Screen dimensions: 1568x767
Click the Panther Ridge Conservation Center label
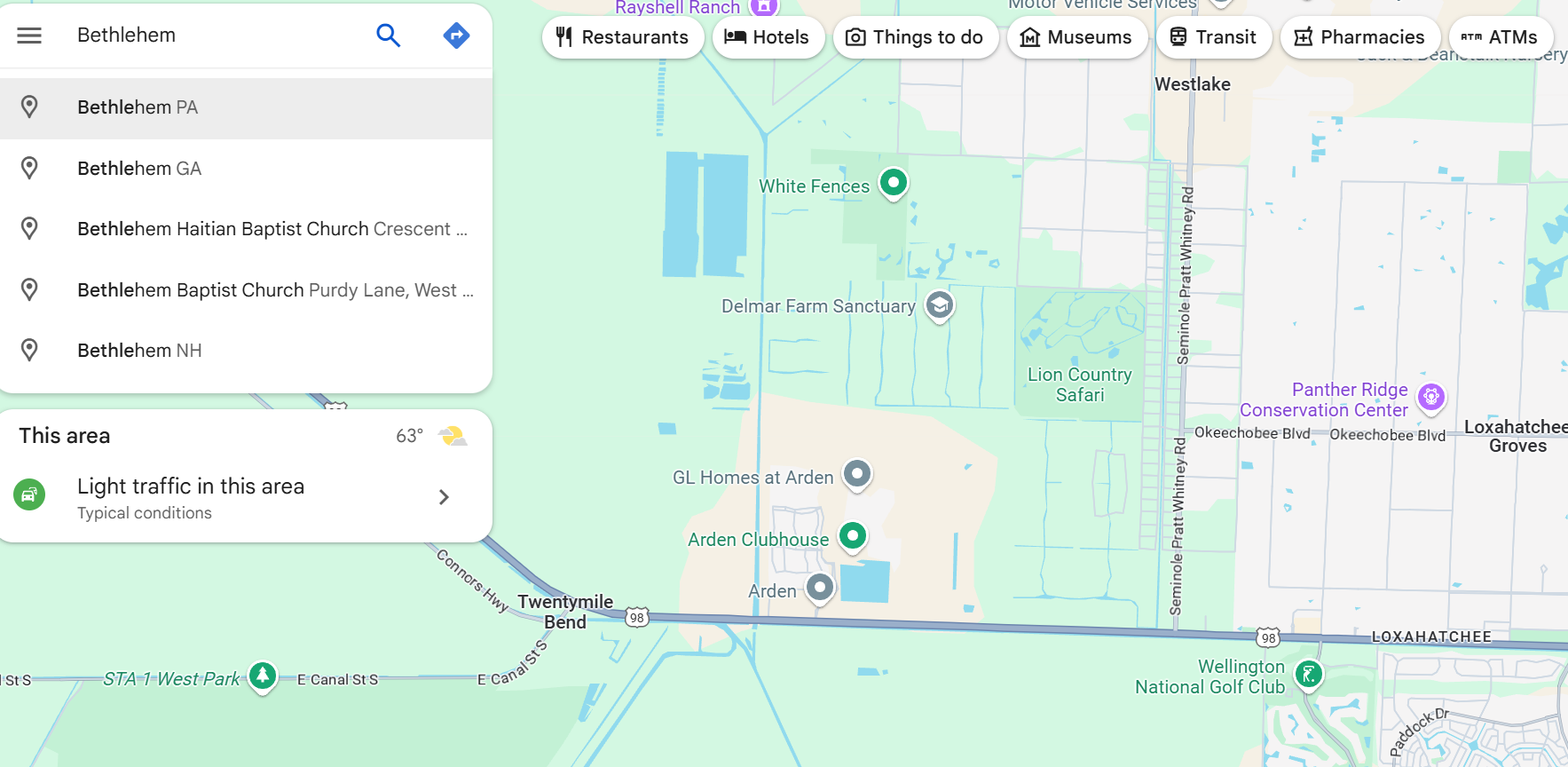[x=1324, y=399]
